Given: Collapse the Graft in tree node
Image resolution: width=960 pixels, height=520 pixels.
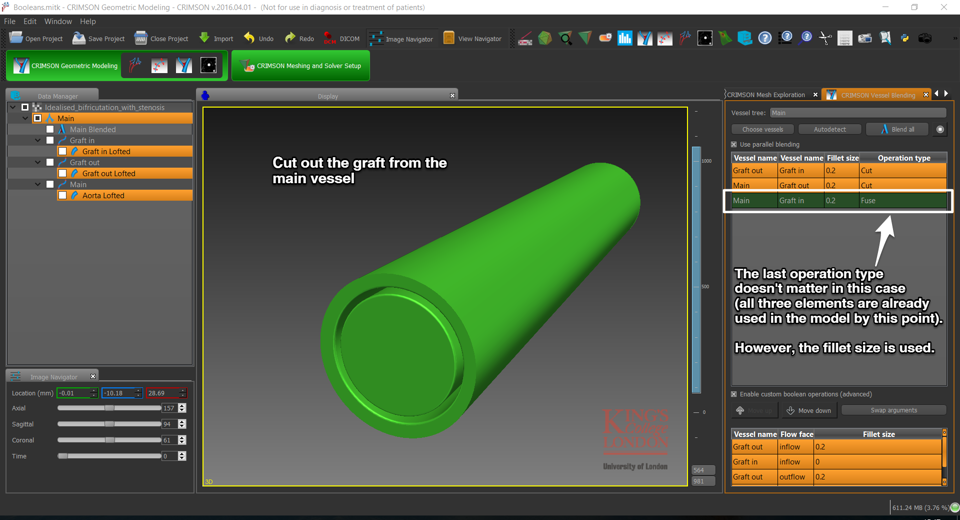Looking at the screenshot, I should 38,141.
